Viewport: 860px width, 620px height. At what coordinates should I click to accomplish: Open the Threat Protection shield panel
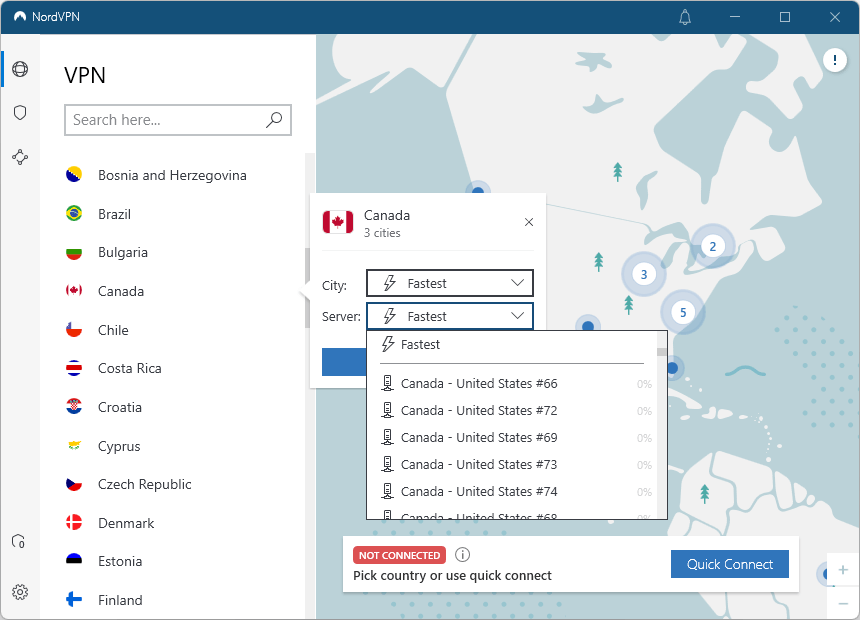pyautogui.click(x=20, y=112)
